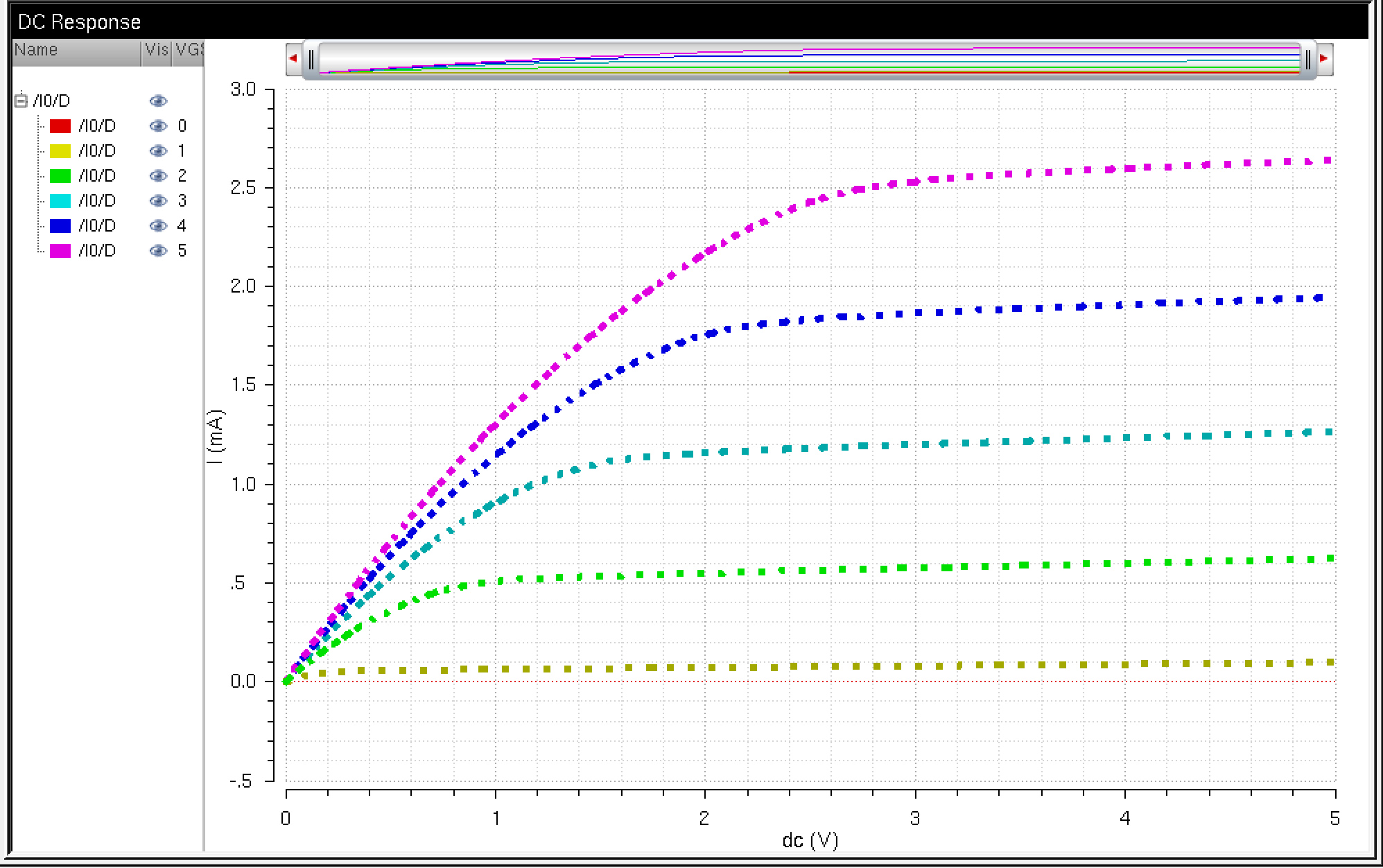Hide the cyan /I0/D trace VGS 3
This screenshot has height=868, width=1383.
(x=158, y=201)
